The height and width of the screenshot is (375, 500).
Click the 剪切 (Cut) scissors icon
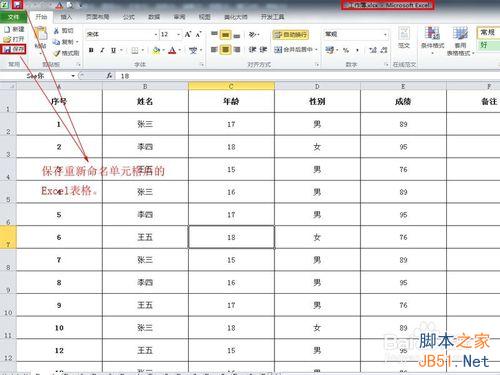pos(57,31)
